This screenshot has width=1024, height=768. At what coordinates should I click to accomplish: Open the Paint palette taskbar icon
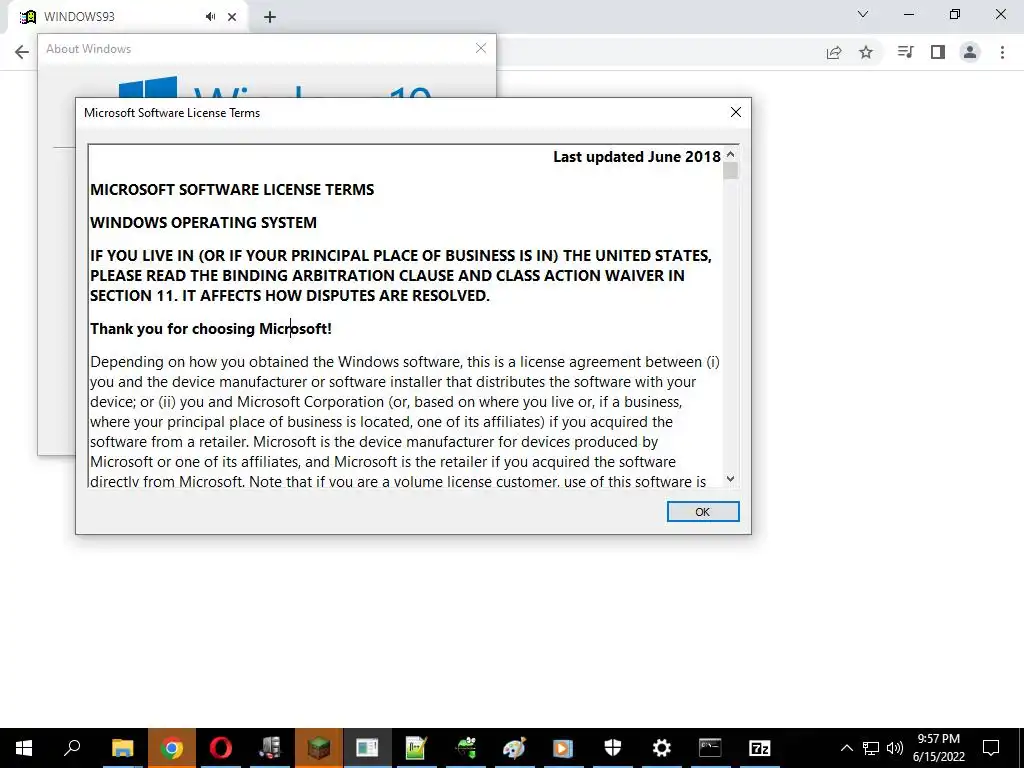[515, 748]
